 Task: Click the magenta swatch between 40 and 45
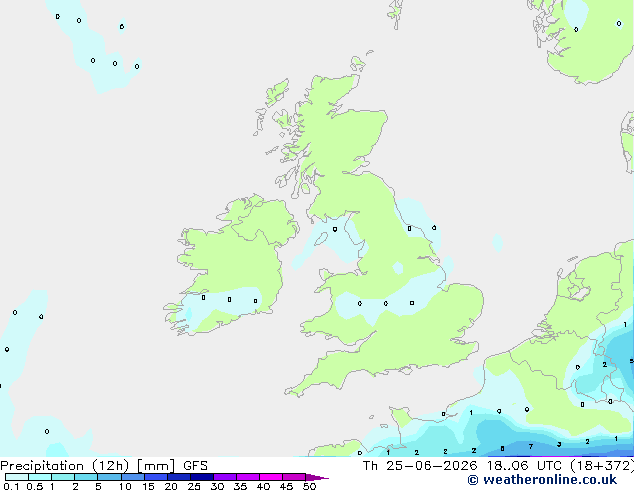tap(271, 477)
